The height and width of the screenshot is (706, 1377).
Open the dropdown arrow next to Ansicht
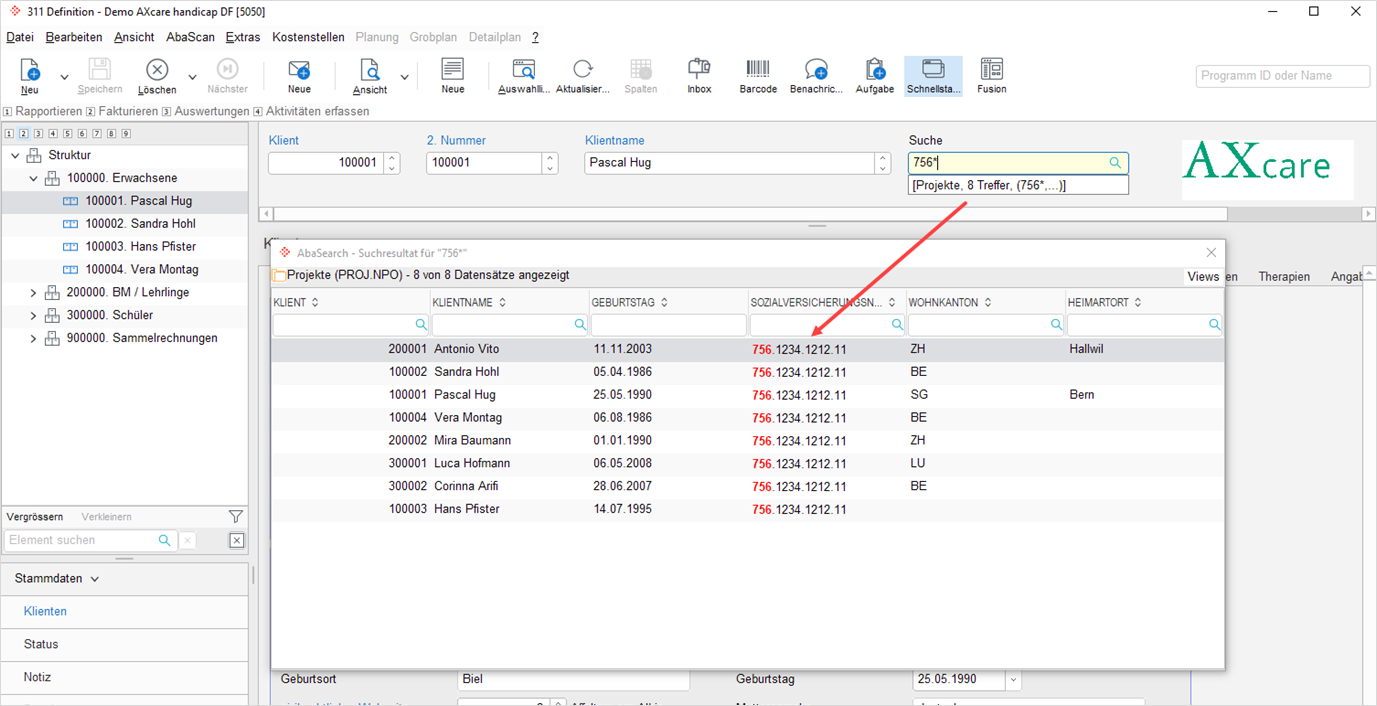[405, 76]
